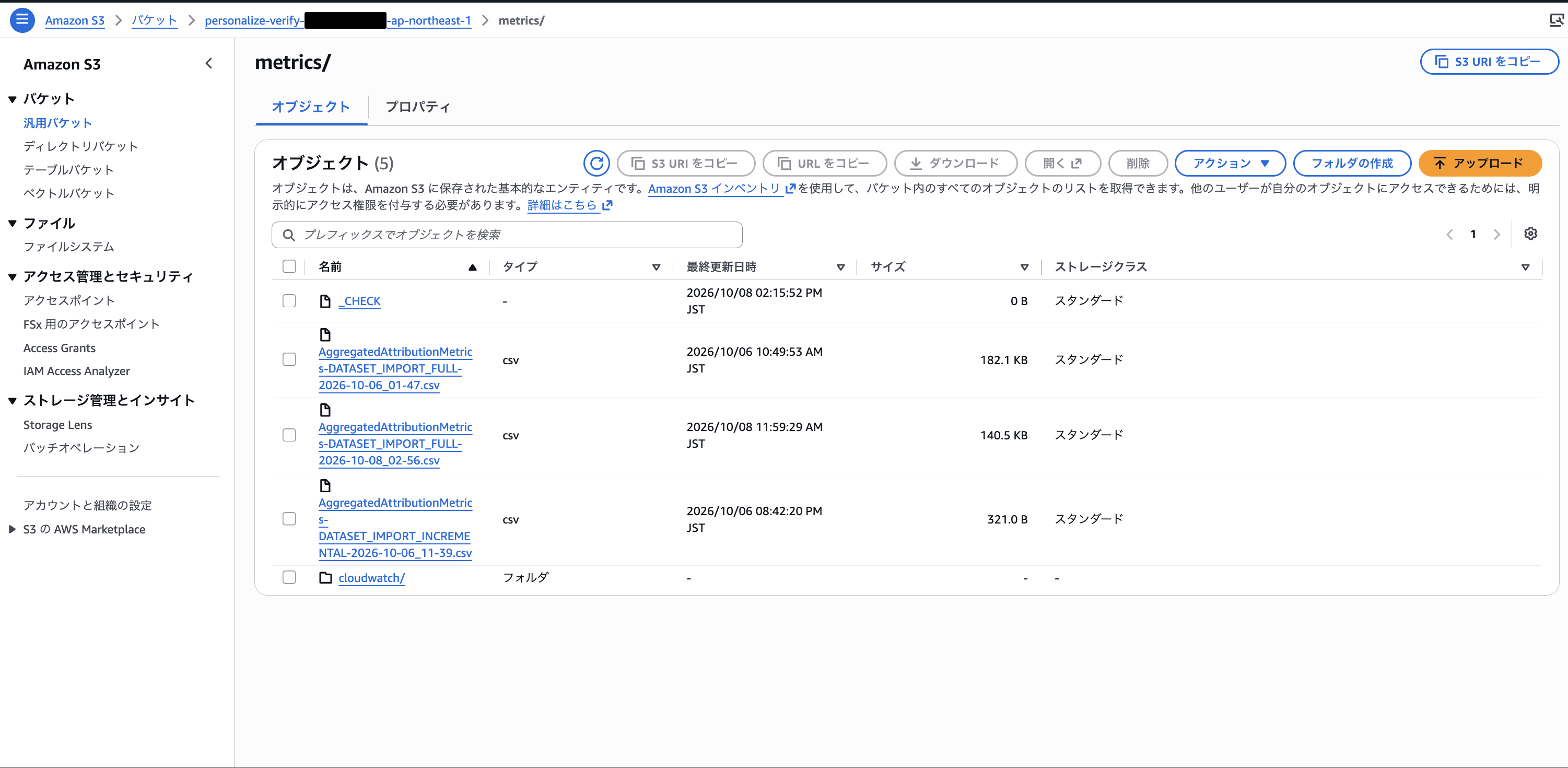
Task: Check the 2026-10-06_01-47.csv row checkbox
Action: click(x=289, y=359)
